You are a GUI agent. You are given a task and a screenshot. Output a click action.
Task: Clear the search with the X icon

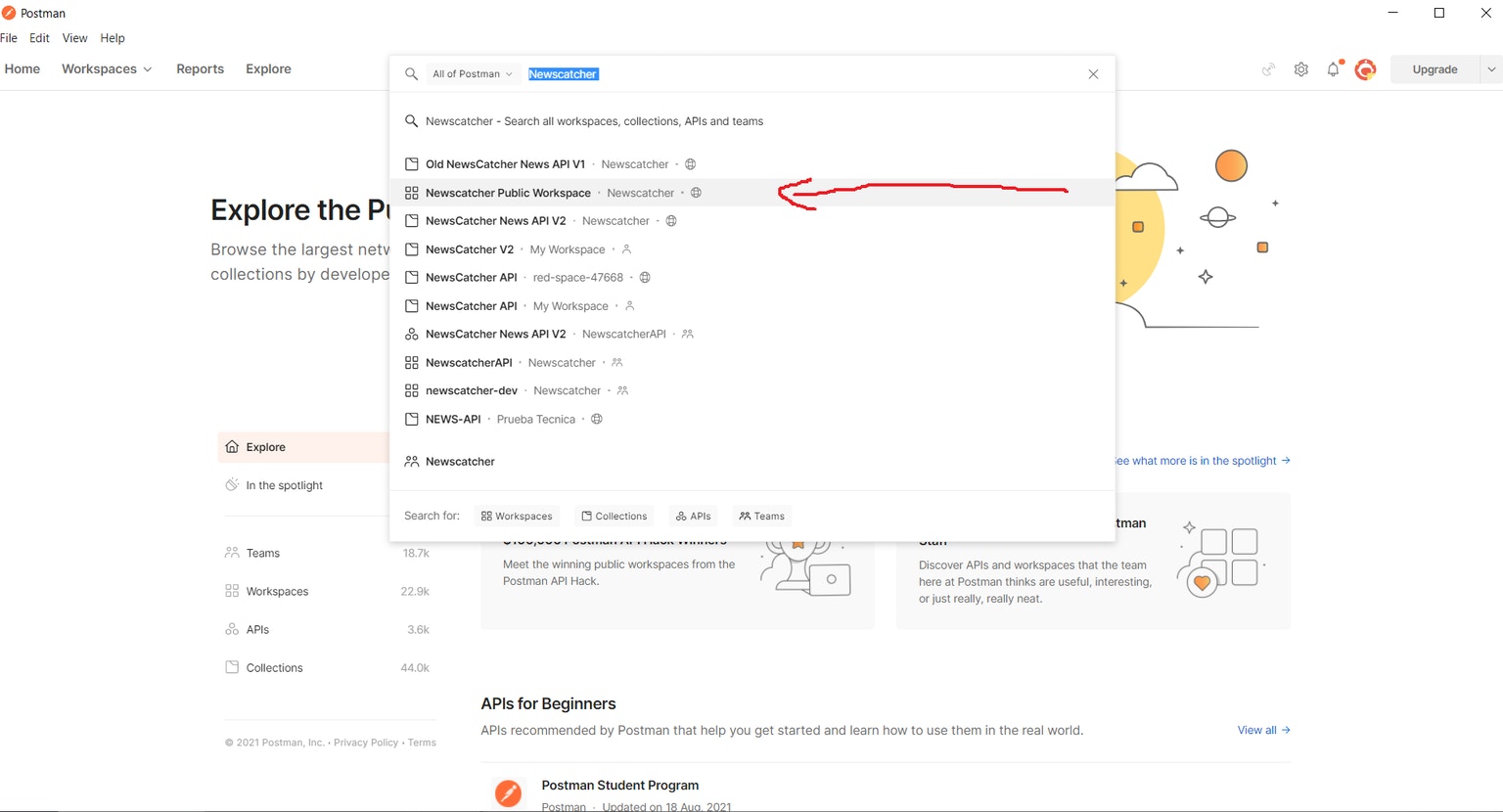[x=1093, y=74]
